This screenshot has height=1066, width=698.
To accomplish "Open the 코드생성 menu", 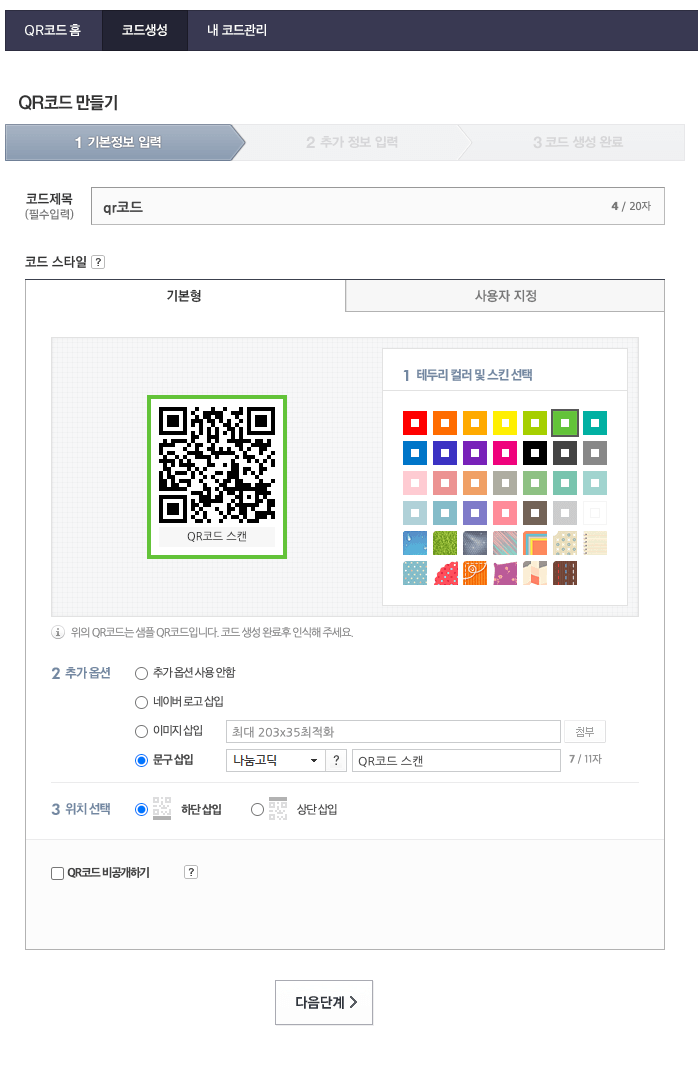I will pyautogui.click(x=145, y=30).
